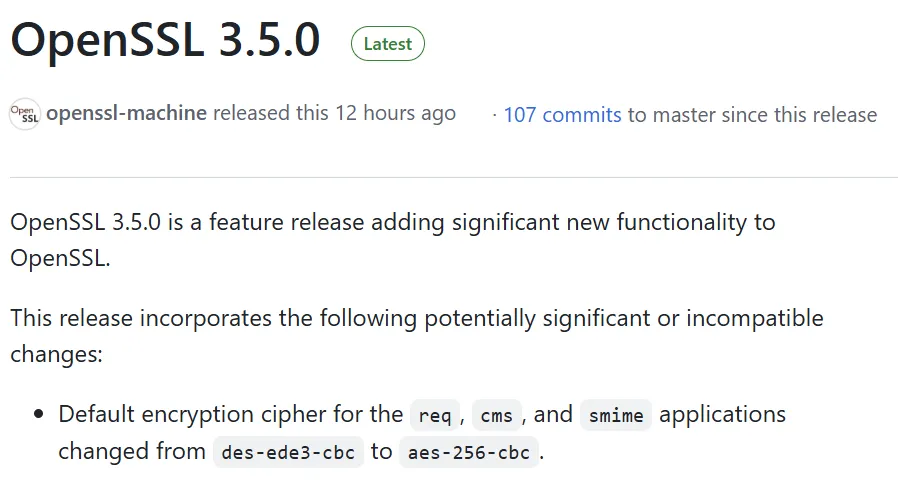
Task: Click the '12 hours ago' timestamp
Action: [x=395, y=114]
